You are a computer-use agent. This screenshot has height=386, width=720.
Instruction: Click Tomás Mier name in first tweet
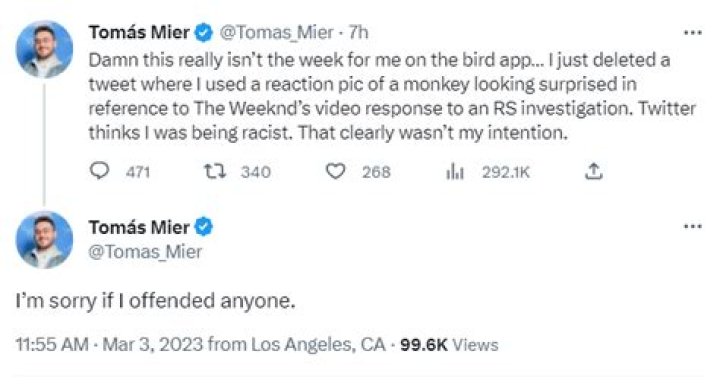tap(139, 33)
